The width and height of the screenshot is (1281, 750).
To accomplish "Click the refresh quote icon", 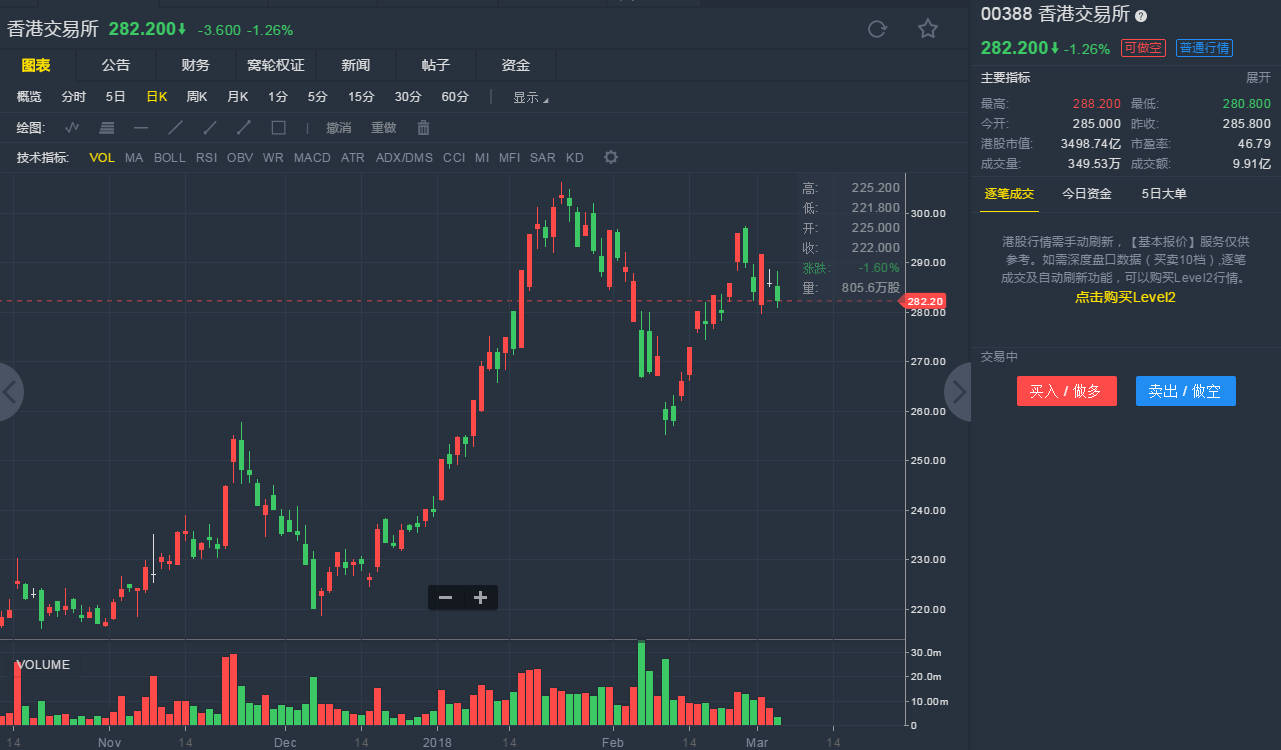I will tap(877, 29).
